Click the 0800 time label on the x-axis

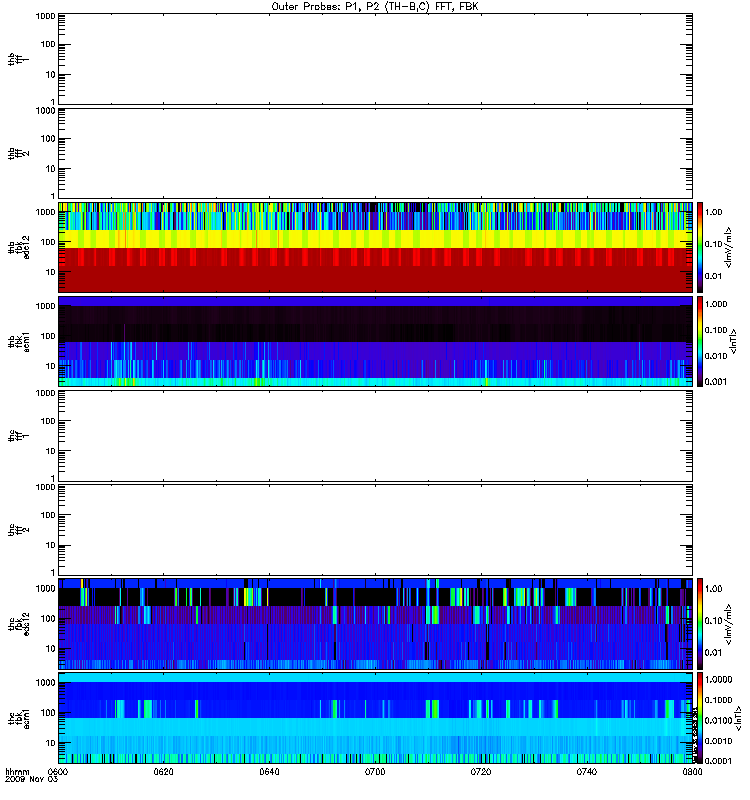coord(692,771)
